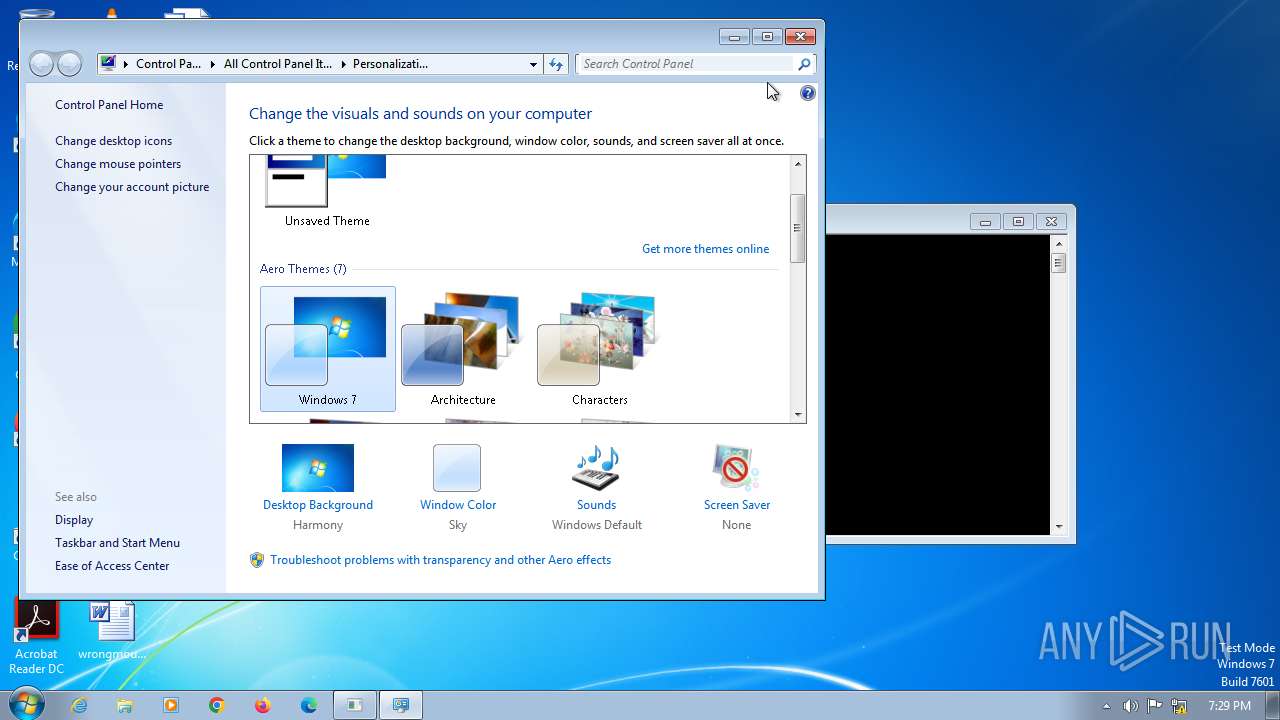Click Change your account picture
The width and height of the screenshot is (1280, 720).
pyautogui.click(x=132, y=187)
